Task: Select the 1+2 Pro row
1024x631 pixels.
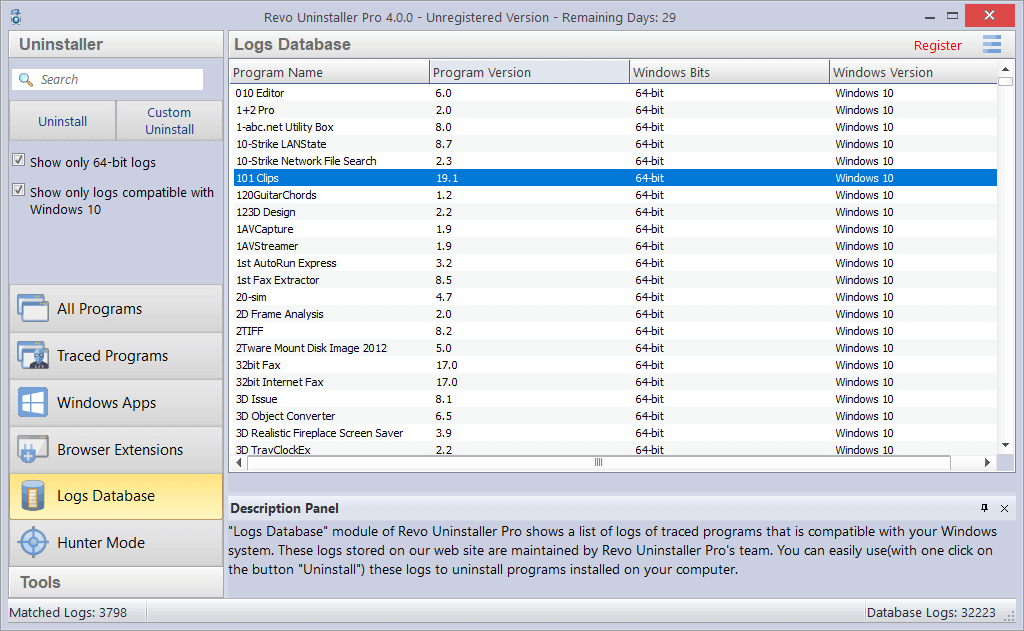Action: coord(615,110)
